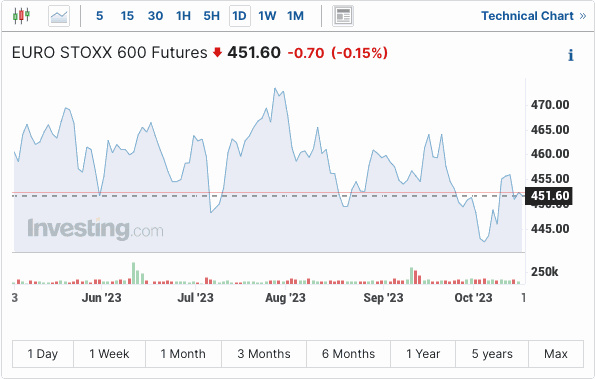The height and width of the screenshot is (379, 595).
Task: Select the 5 minute interval
Action: [99, 16]
